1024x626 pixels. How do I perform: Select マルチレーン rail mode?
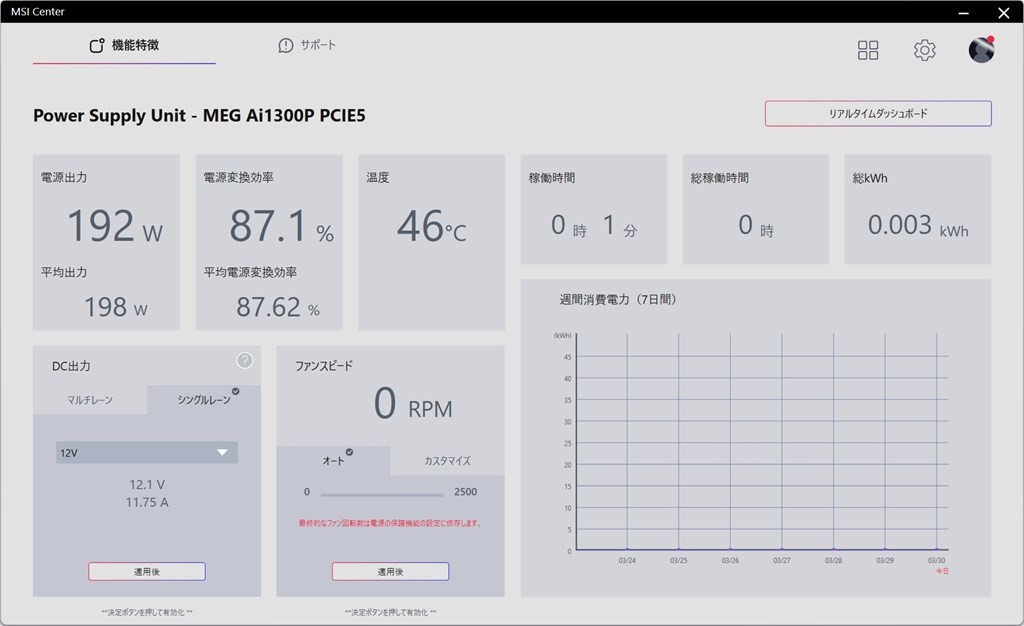point(90,400)
